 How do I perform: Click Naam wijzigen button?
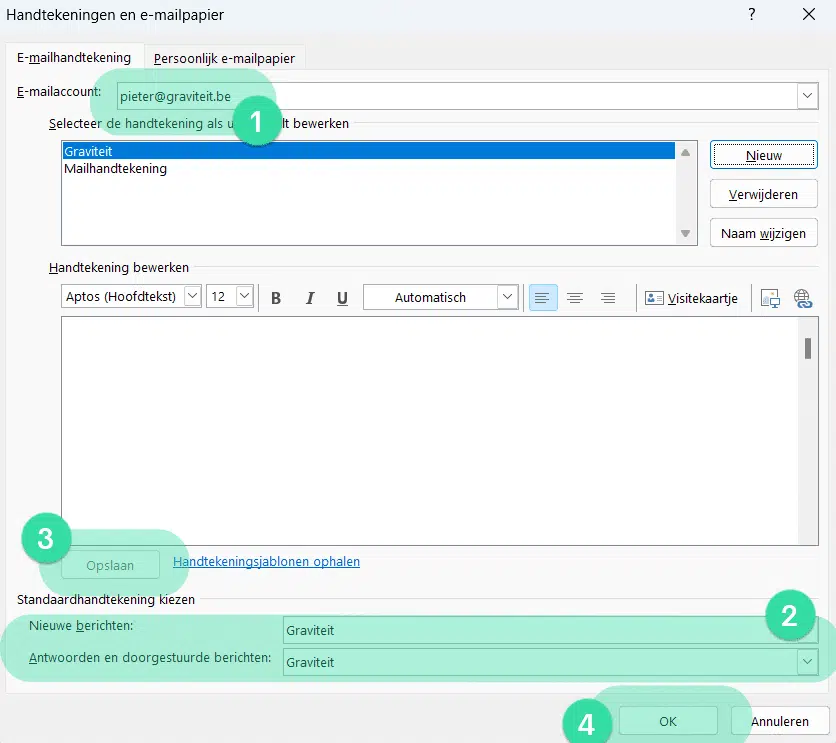point(763,233)
